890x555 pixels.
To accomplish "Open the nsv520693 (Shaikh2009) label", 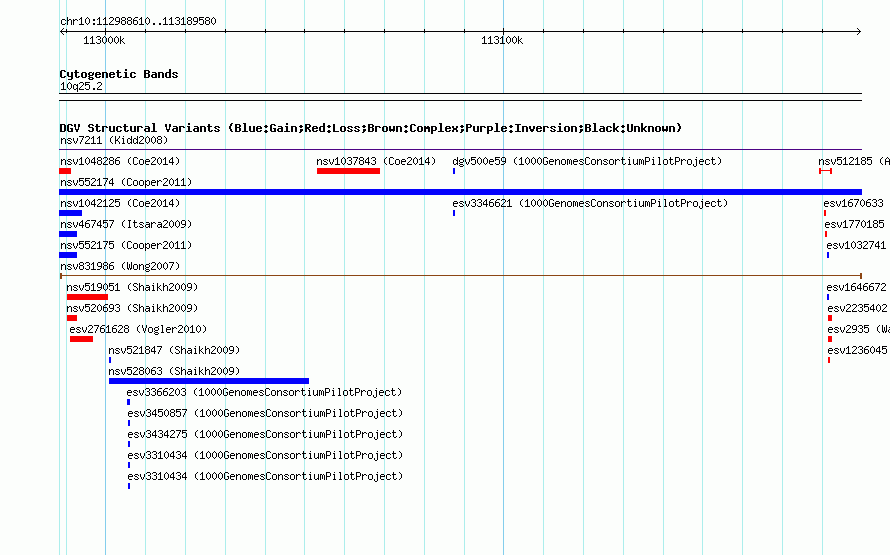I will click(132, 308).
